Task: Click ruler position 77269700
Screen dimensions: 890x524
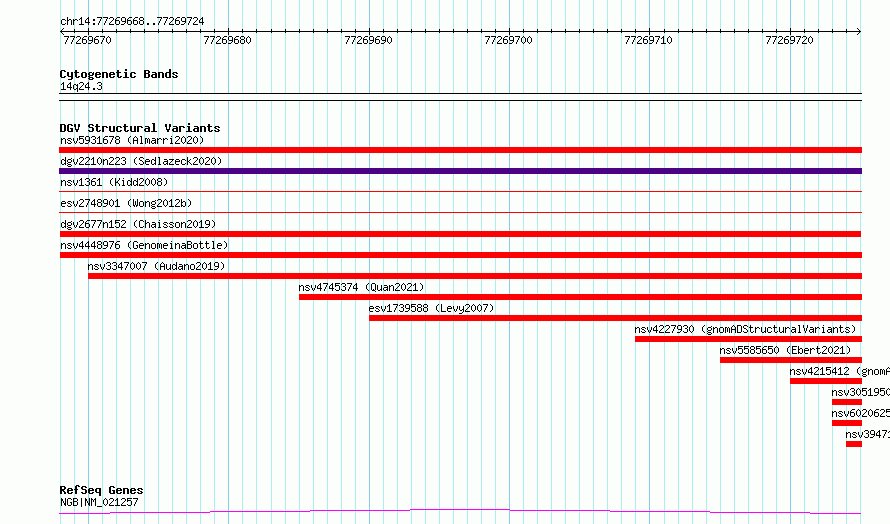Action: pos(509,40)
